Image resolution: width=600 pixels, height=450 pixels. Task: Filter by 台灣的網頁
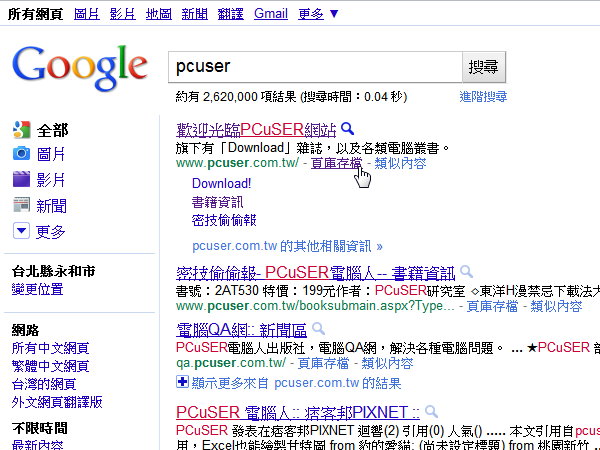(x=44, y=384)
